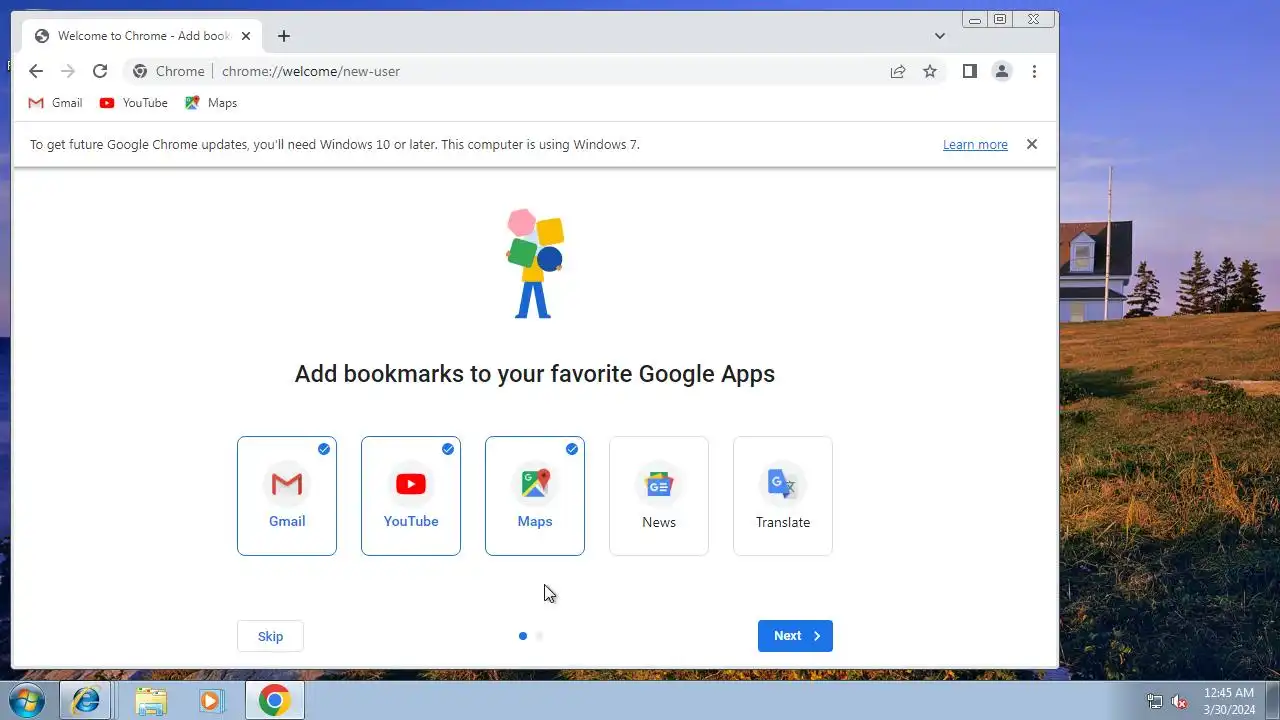The width and height of the screenshot is (1280, 720).
Task: Select the Welcome to Chrome tab
Action: pos(143,36)
